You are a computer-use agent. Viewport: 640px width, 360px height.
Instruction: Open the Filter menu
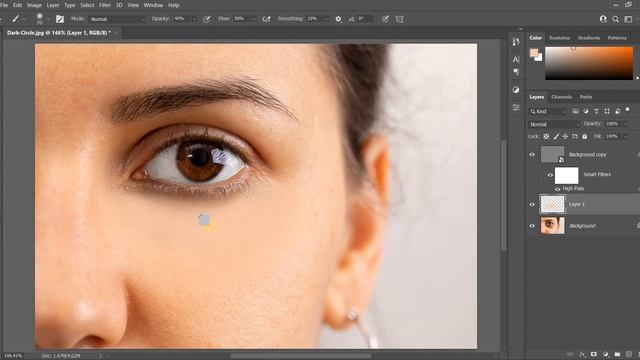point(105,5)
